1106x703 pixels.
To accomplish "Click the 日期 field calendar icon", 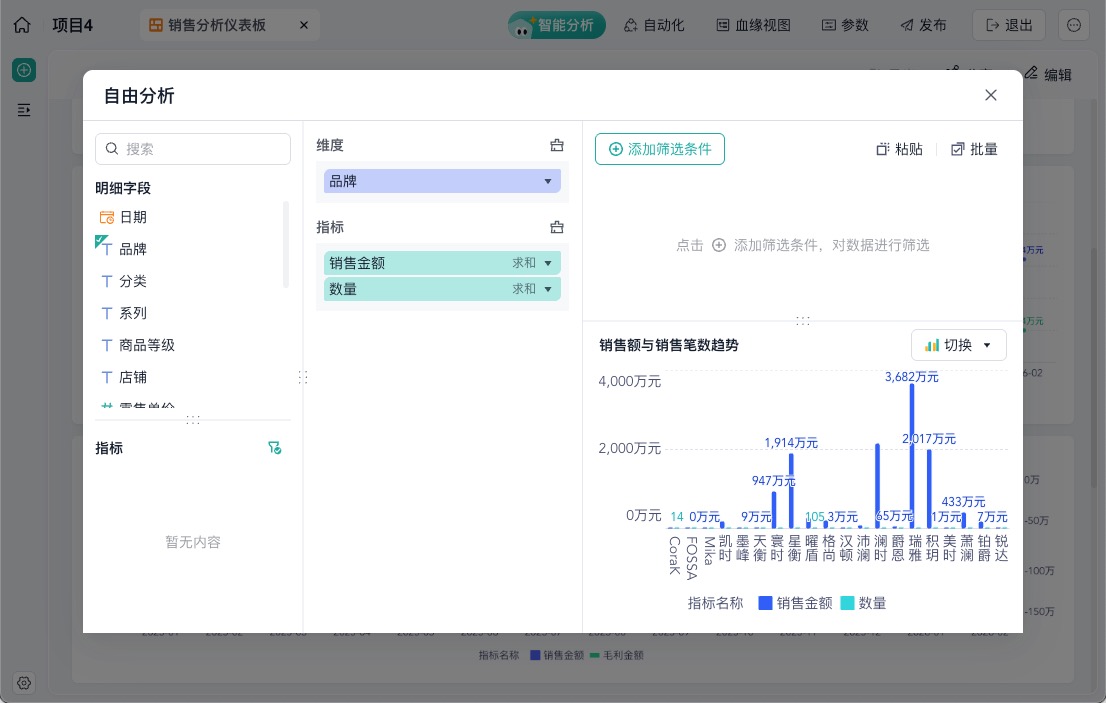I will 107,217.
